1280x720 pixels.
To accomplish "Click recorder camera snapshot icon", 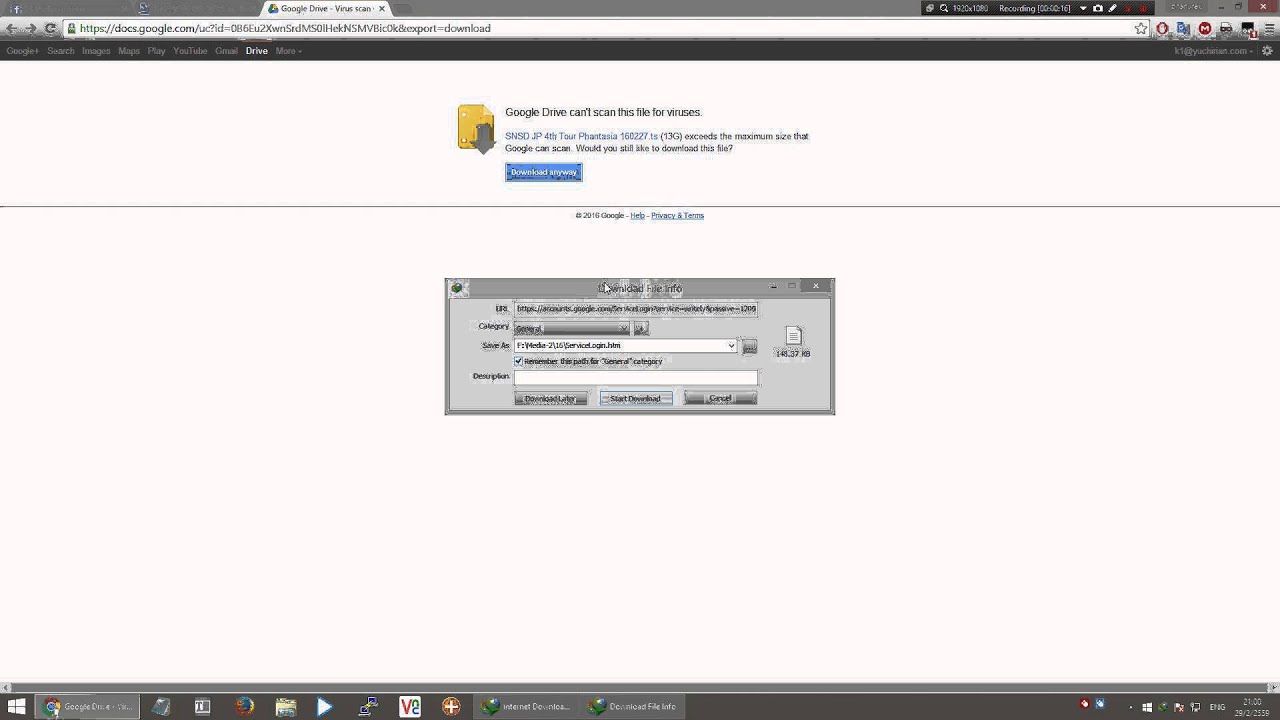I will pos(1098,8).
